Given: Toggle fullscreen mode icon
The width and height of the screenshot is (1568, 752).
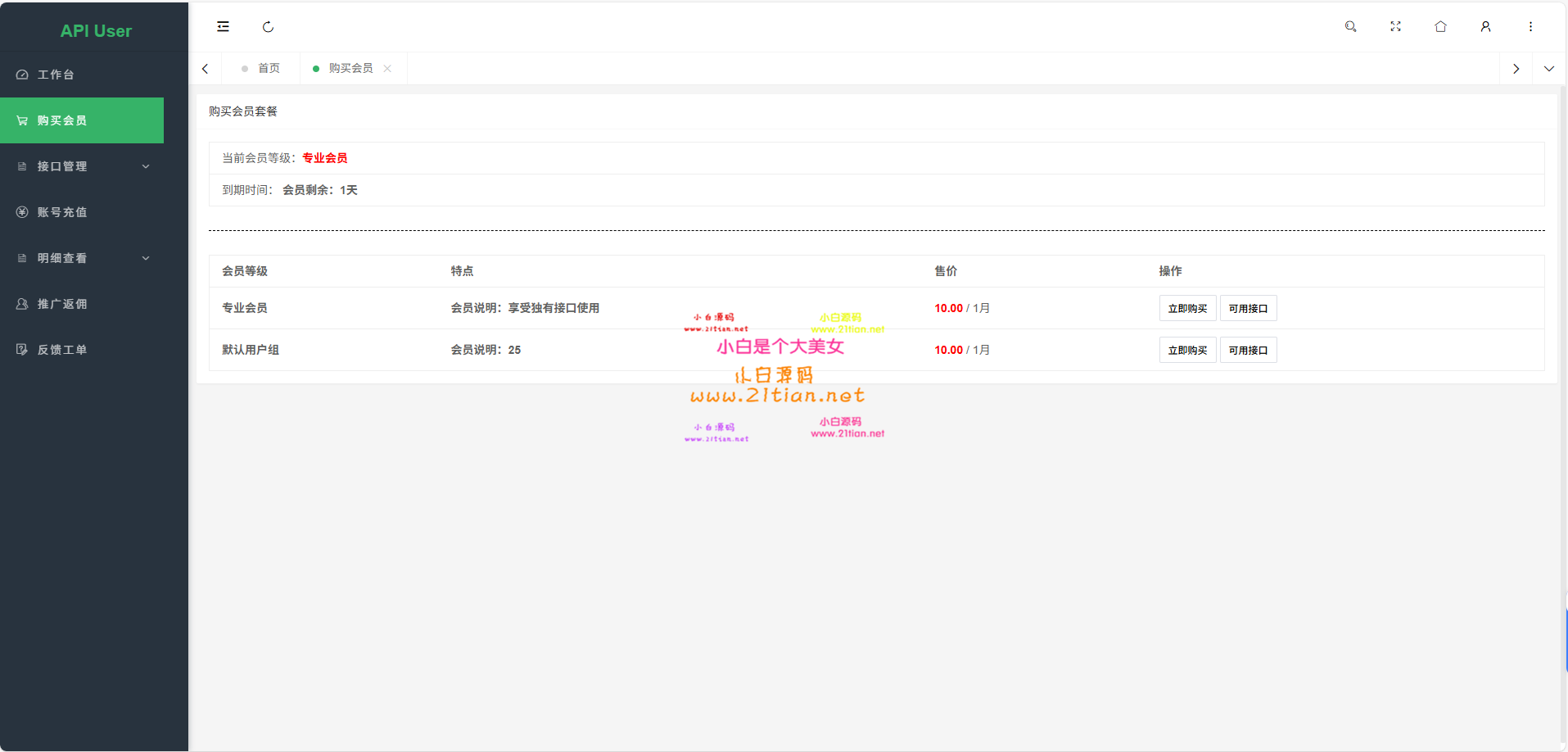Looking at the screenshot, I should [1395, 27].
